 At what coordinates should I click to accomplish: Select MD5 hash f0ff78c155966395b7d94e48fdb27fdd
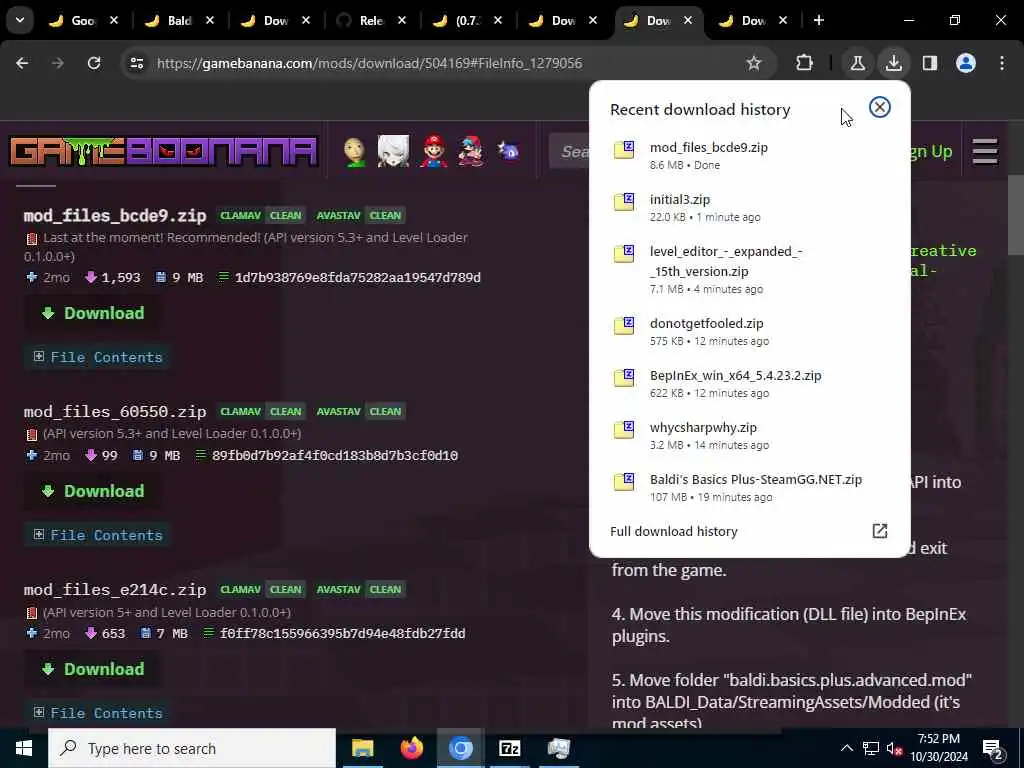pos(343,633)
